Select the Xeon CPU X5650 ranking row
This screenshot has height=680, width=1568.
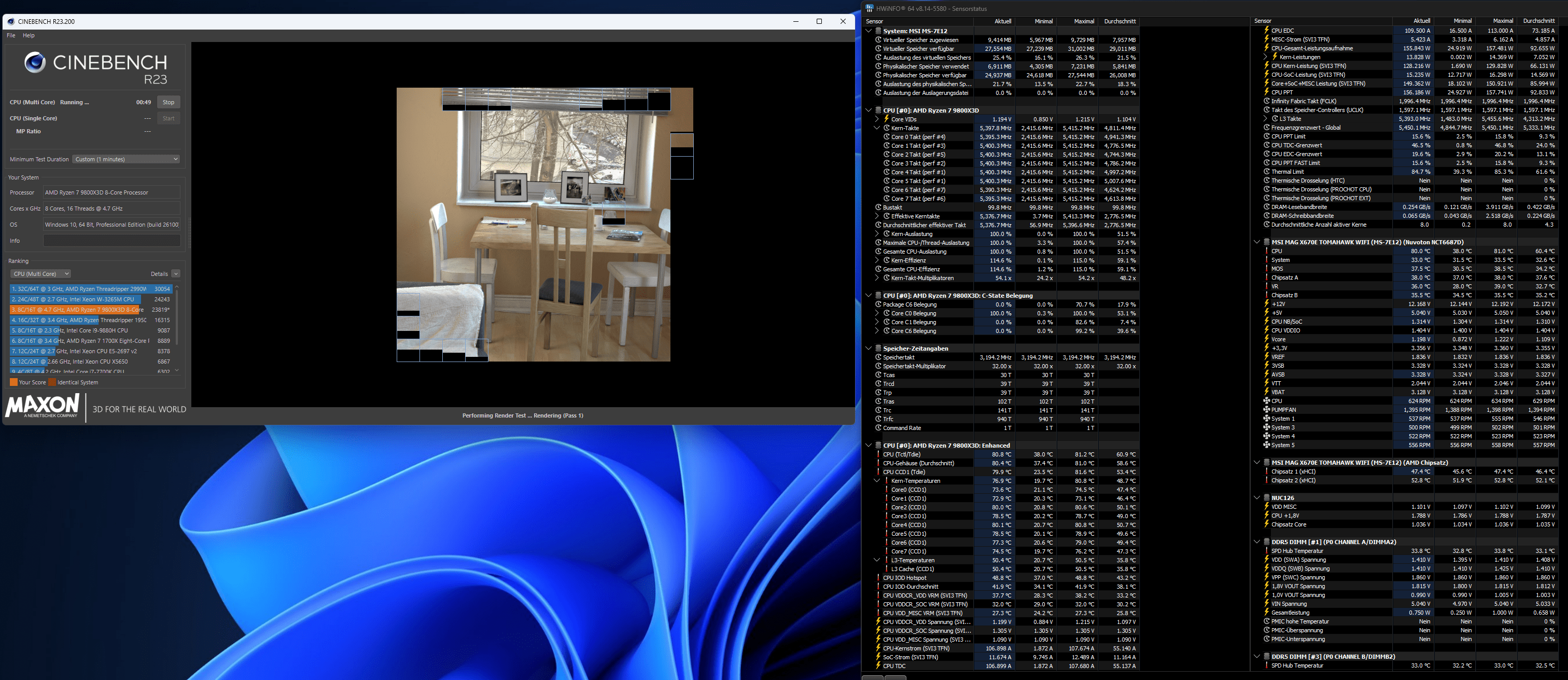coord(91,362)
